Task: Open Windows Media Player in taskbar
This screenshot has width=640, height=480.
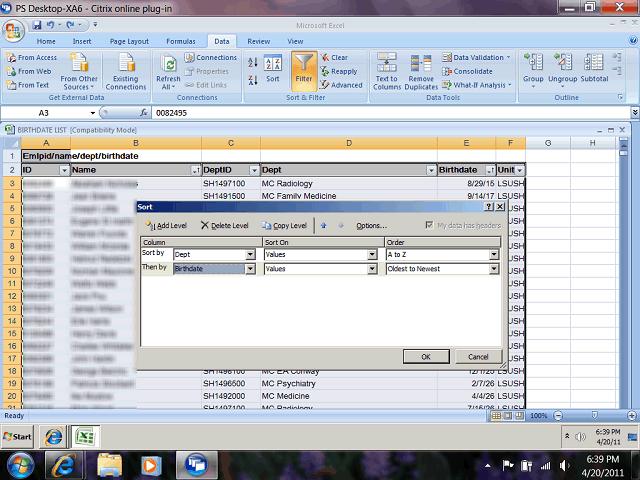Action: pyautogui.click(x=151, y=465)
